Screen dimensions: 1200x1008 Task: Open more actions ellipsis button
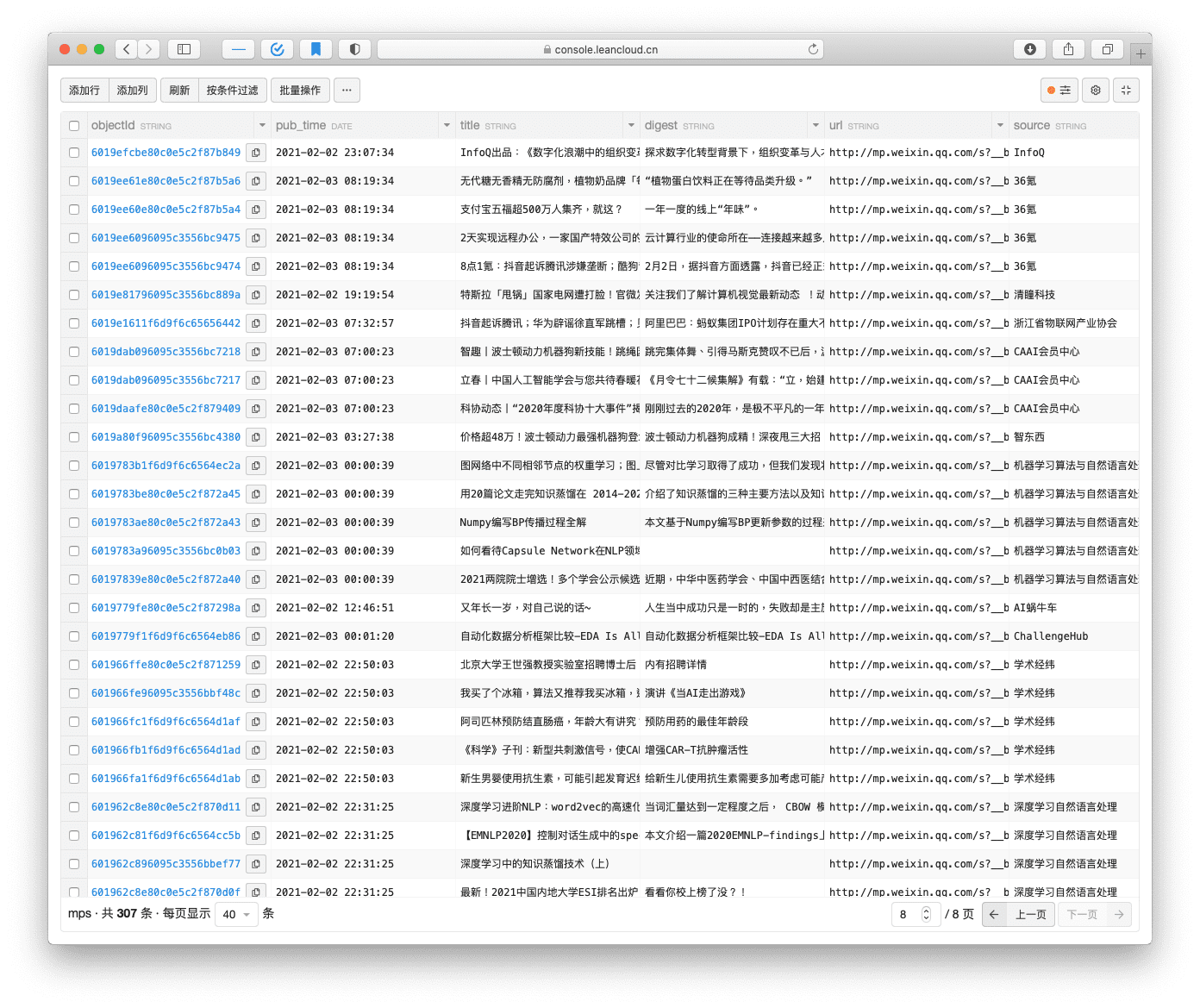tap(347, 90)
